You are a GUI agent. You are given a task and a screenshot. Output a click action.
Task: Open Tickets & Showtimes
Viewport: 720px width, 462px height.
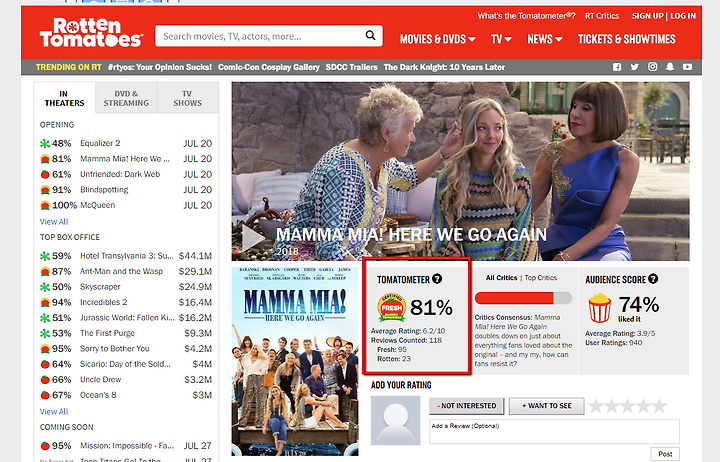(626, 39)
